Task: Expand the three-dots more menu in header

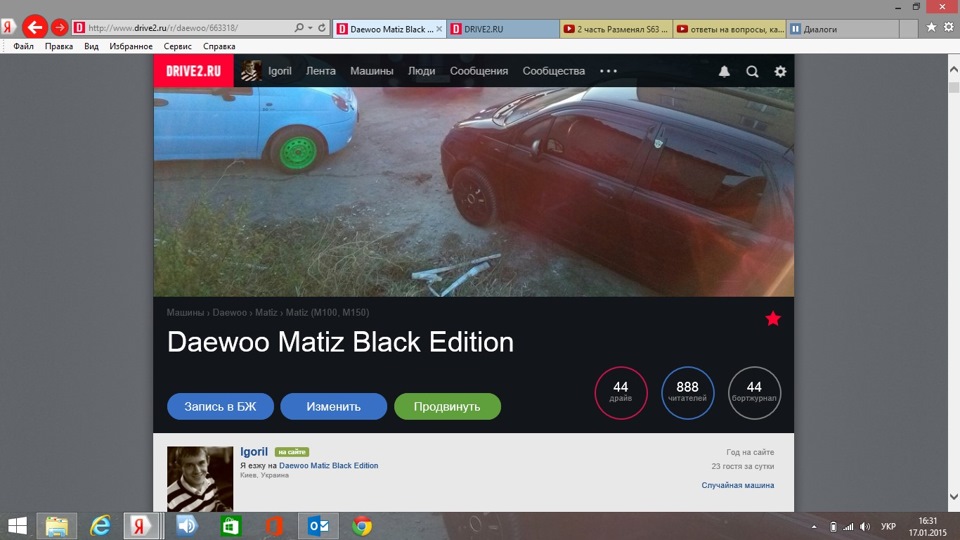Action: (x=608, y=71)
